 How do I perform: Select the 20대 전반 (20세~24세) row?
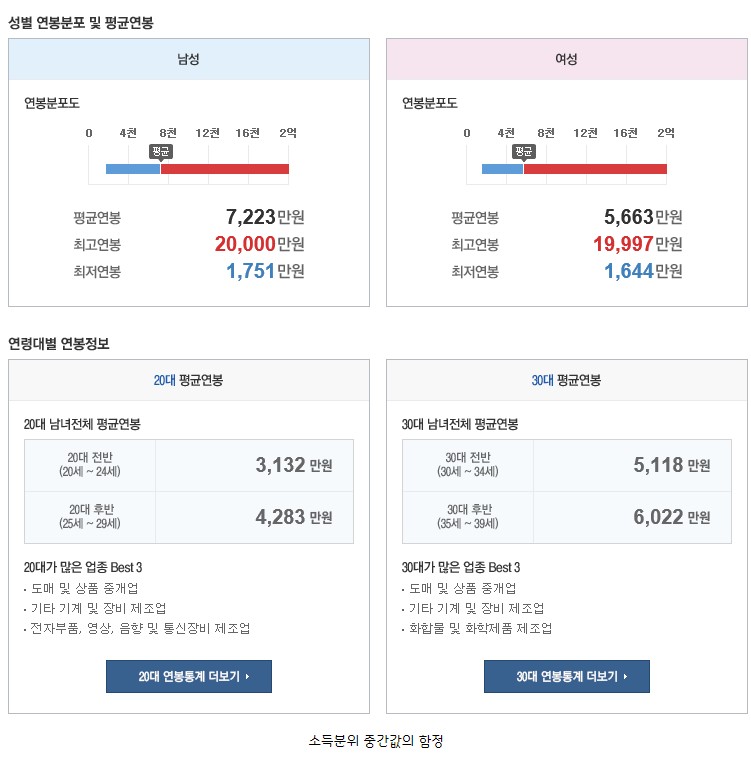click(x=189, y=465)
